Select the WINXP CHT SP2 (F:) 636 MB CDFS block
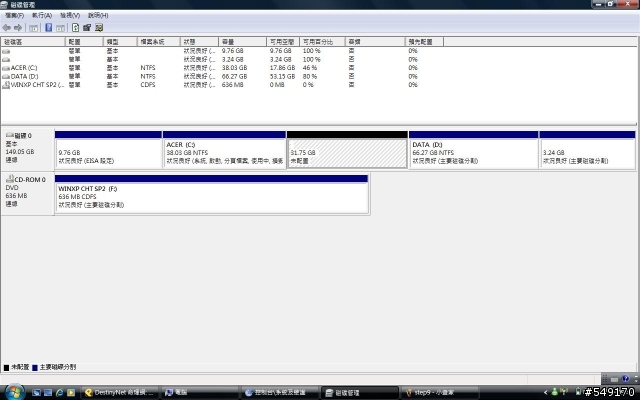640x400 pixels. coord(211,194)
